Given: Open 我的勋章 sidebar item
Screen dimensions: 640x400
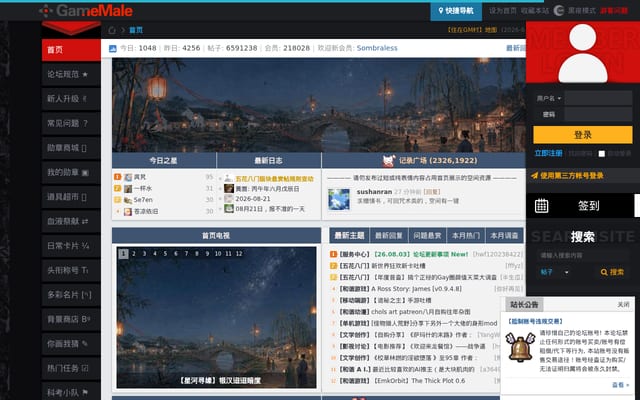Looking at the screenshot, I should point(71,172).
